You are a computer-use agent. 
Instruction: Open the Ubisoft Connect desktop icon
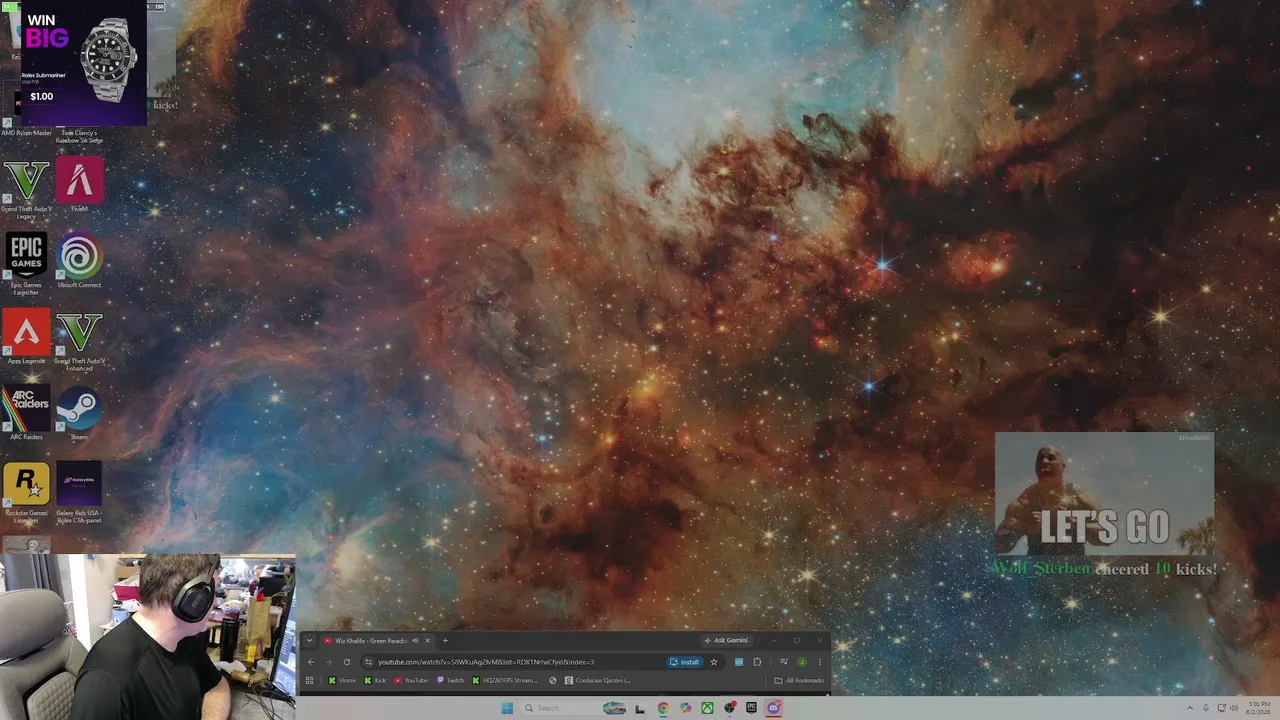tap(79, 261)
